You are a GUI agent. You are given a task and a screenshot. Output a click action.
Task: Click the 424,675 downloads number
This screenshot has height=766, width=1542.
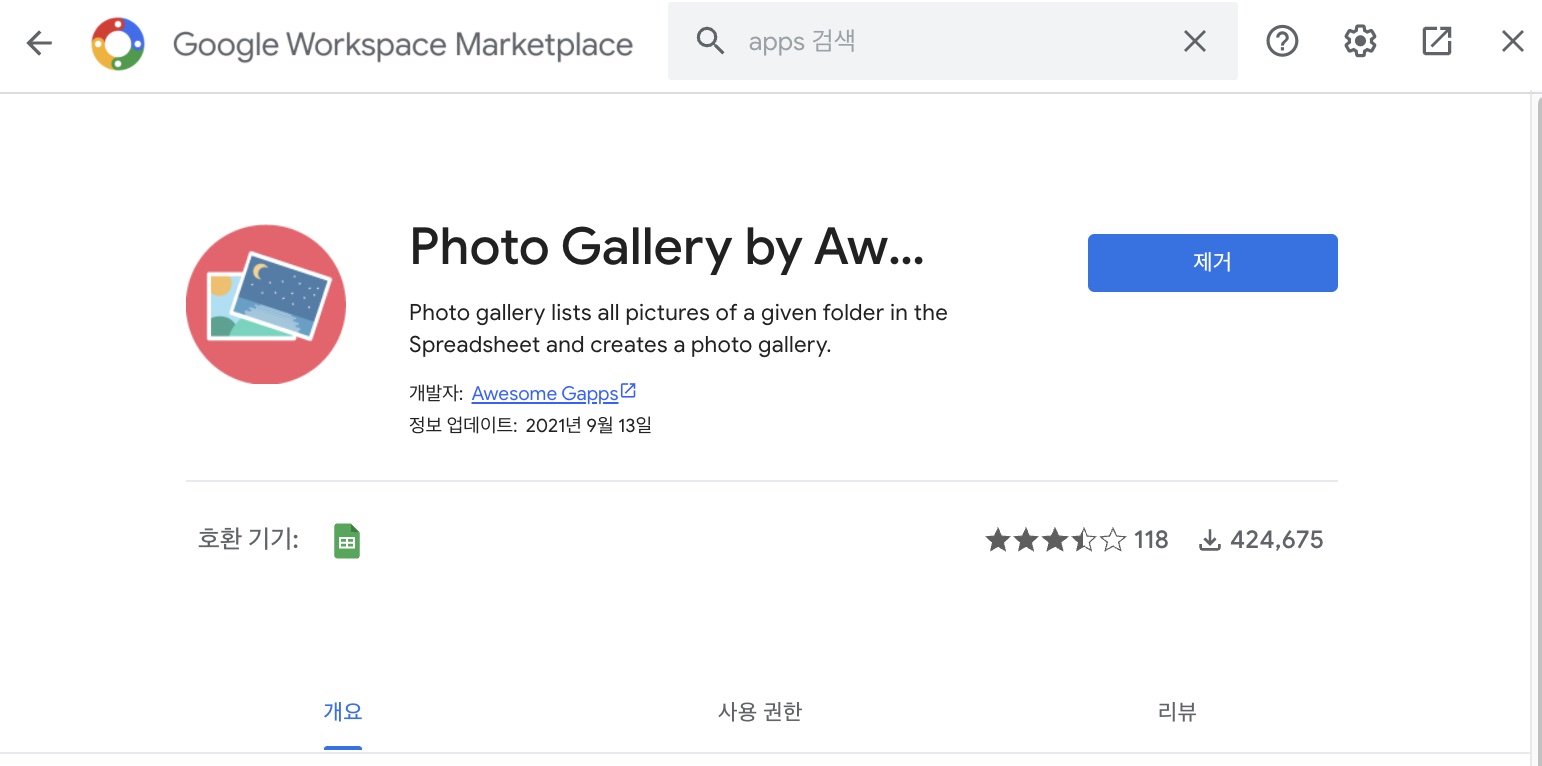(x=1277, y=541)
